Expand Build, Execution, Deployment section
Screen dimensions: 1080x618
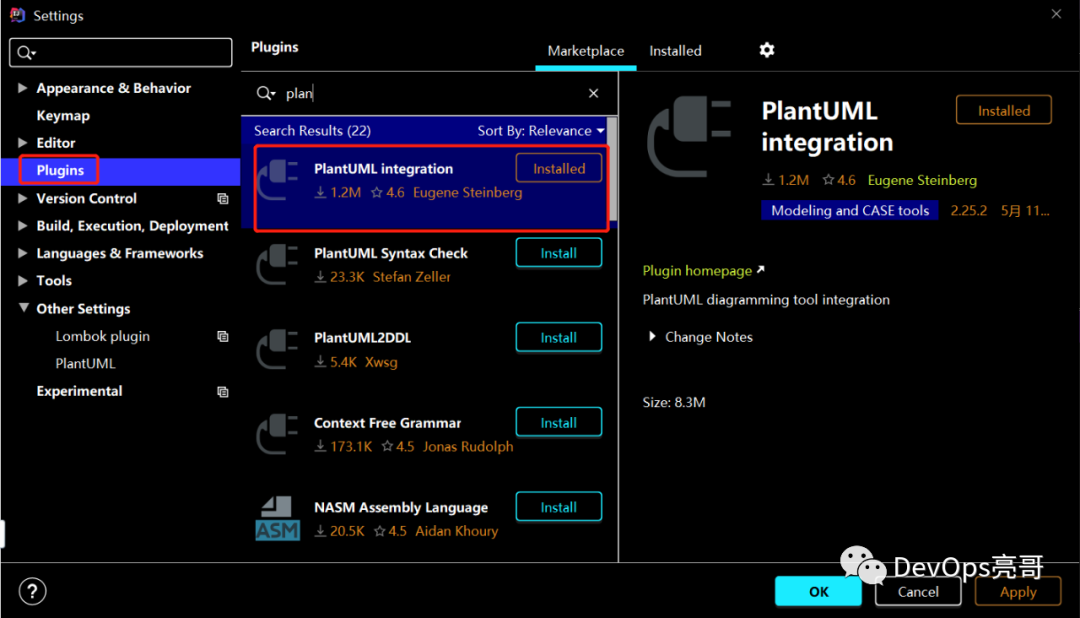[22, 225]
